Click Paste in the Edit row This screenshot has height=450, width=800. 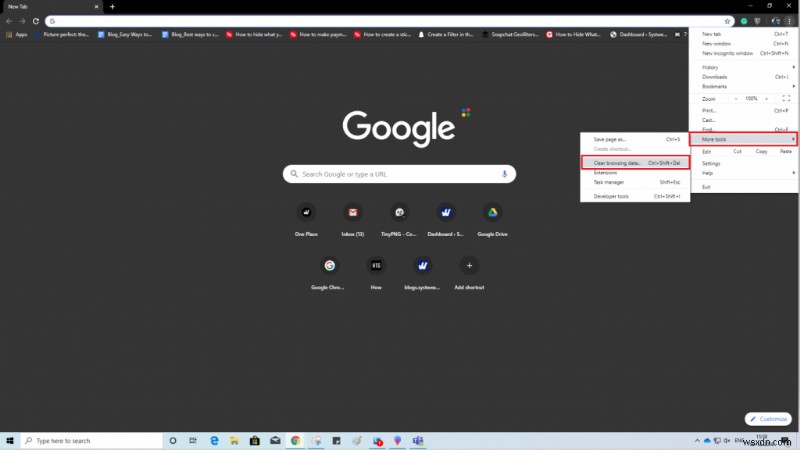786,152
